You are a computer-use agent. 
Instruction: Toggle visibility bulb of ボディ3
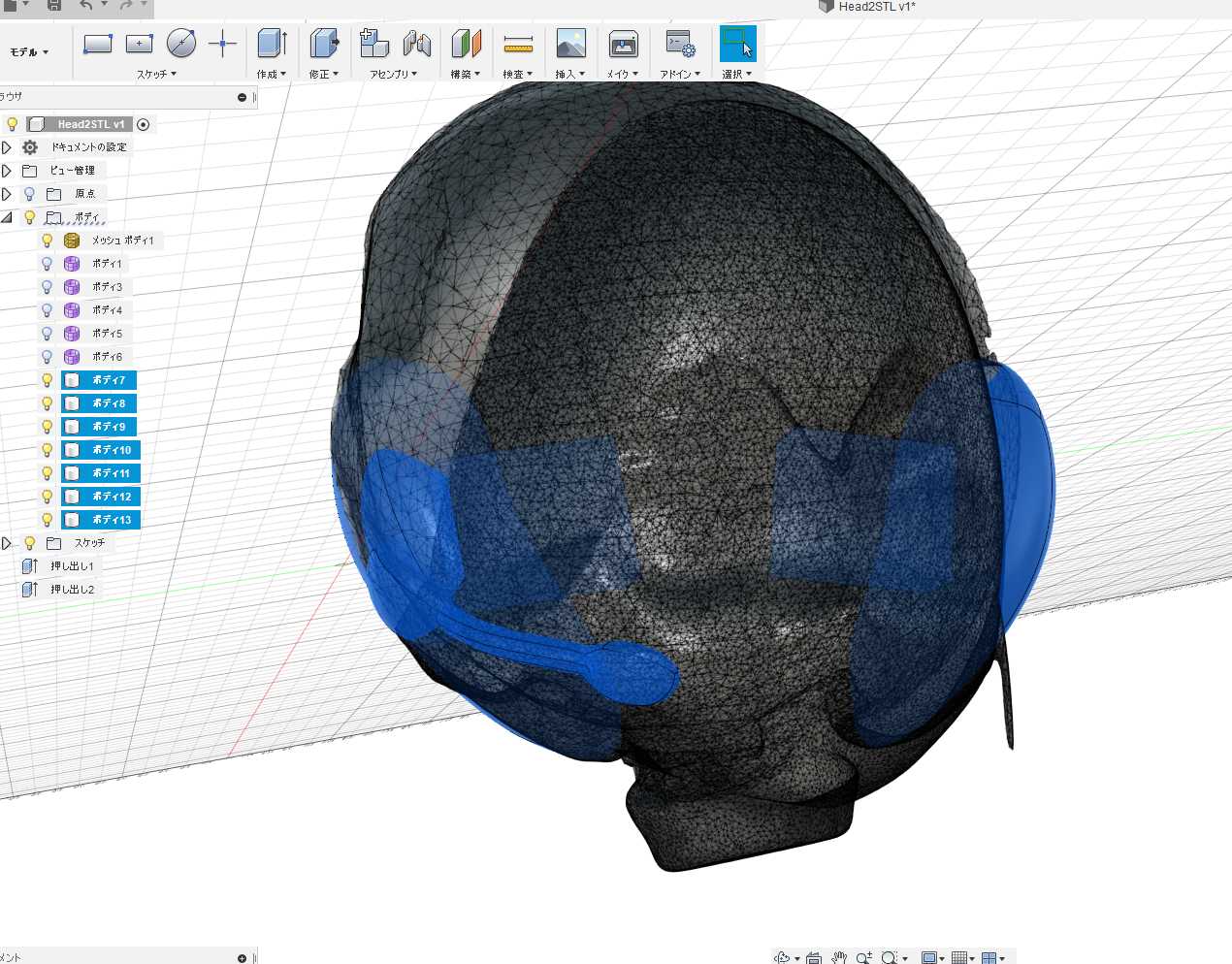click(47, 287)
